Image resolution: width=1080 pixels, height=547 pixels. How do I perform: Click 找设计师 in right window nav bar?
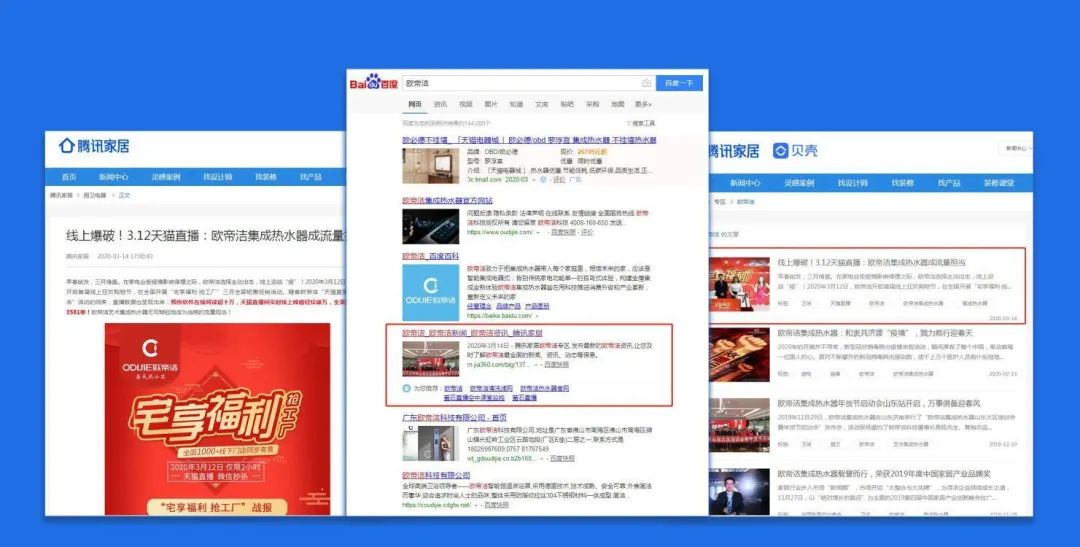(853, 183)
